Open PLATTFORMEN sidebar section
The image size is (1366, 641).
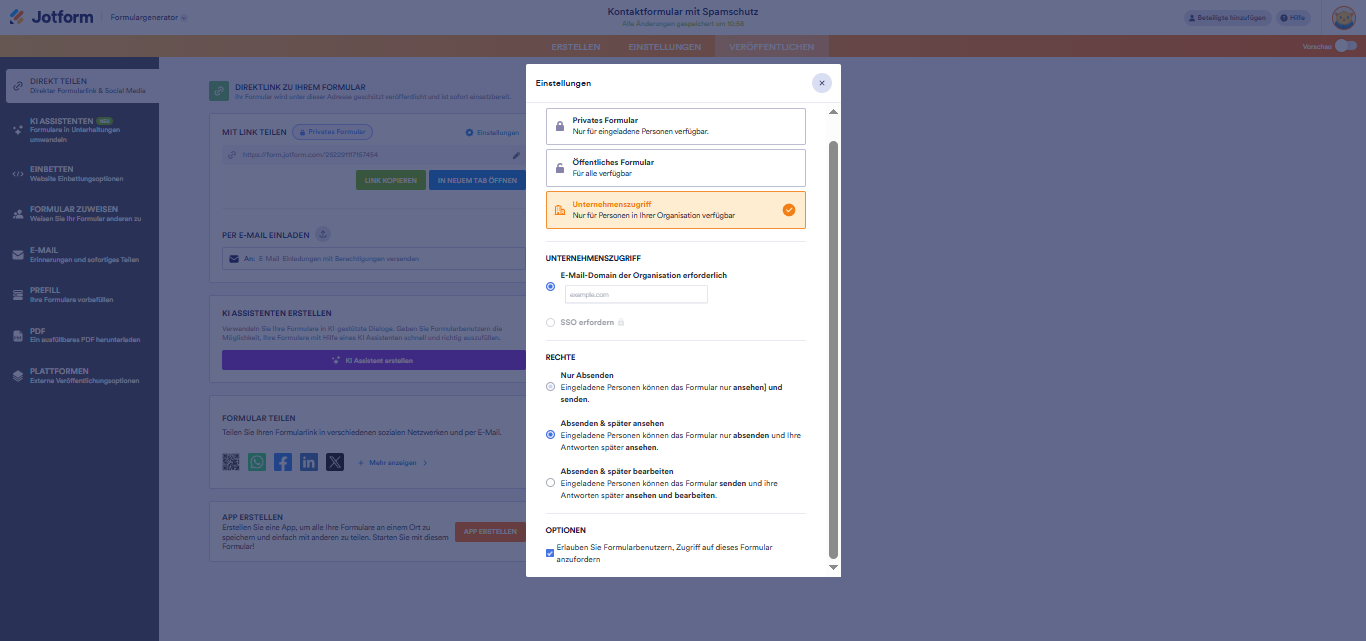point(80,375)
